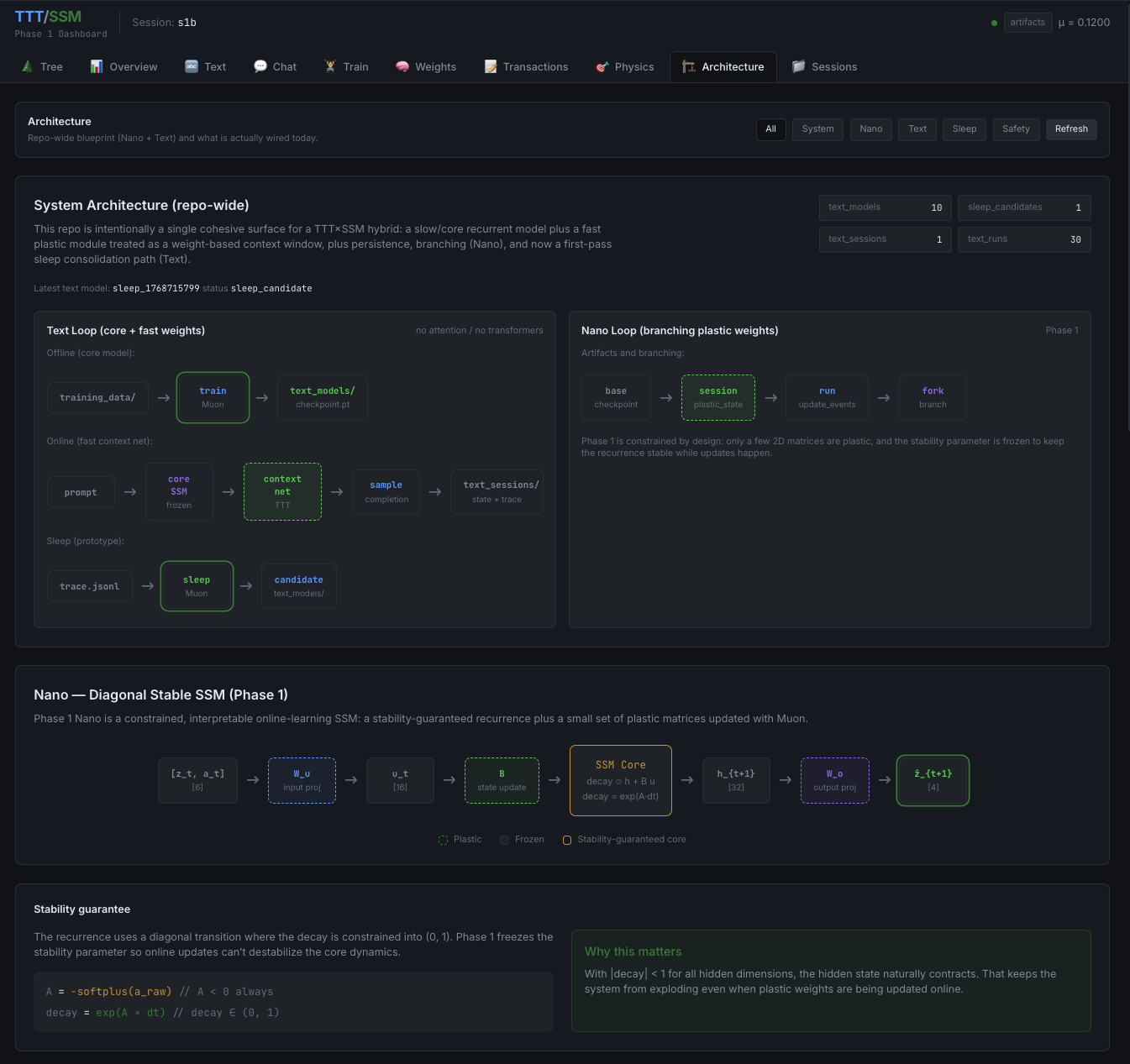Toggle the System architecture filter

(x=817, y=129)
